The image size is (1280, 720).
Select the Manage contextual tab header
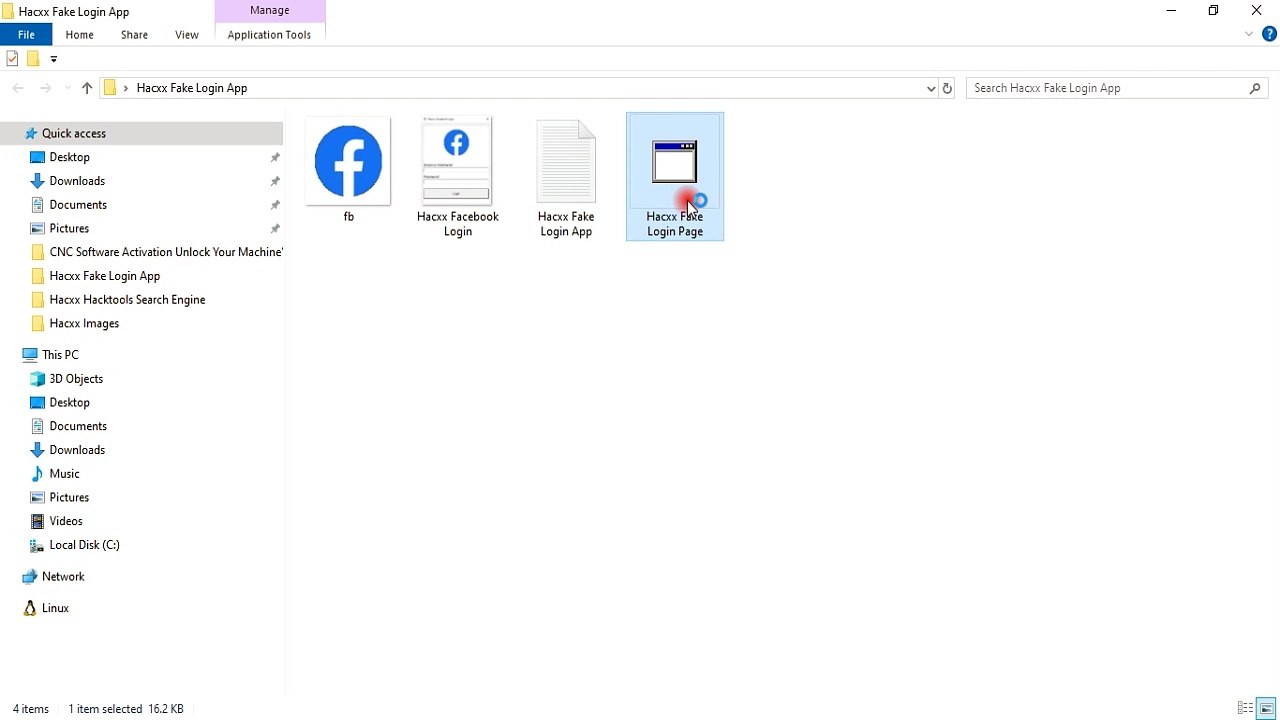point(270,10)
